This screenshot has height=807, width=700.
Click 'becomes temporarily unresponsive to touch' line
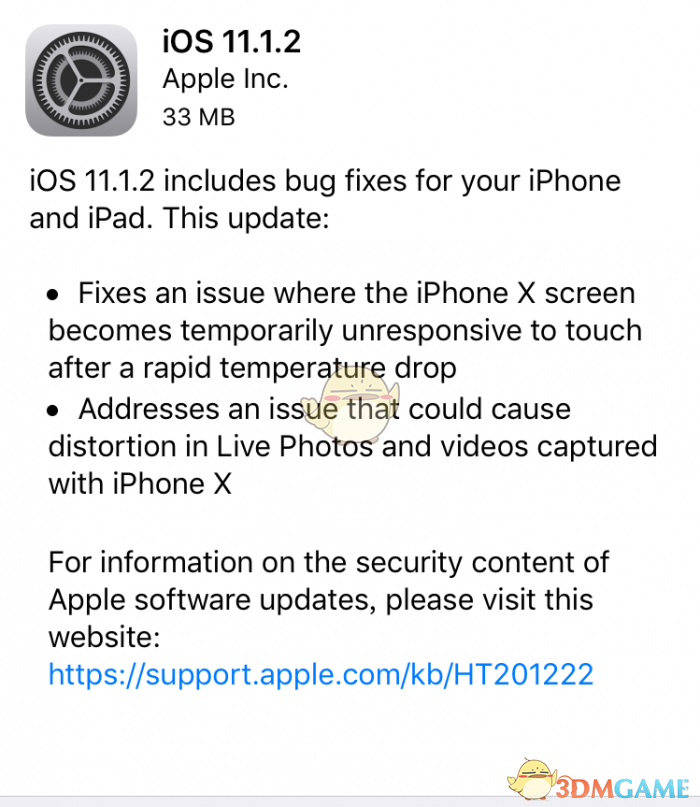point(345,331)
